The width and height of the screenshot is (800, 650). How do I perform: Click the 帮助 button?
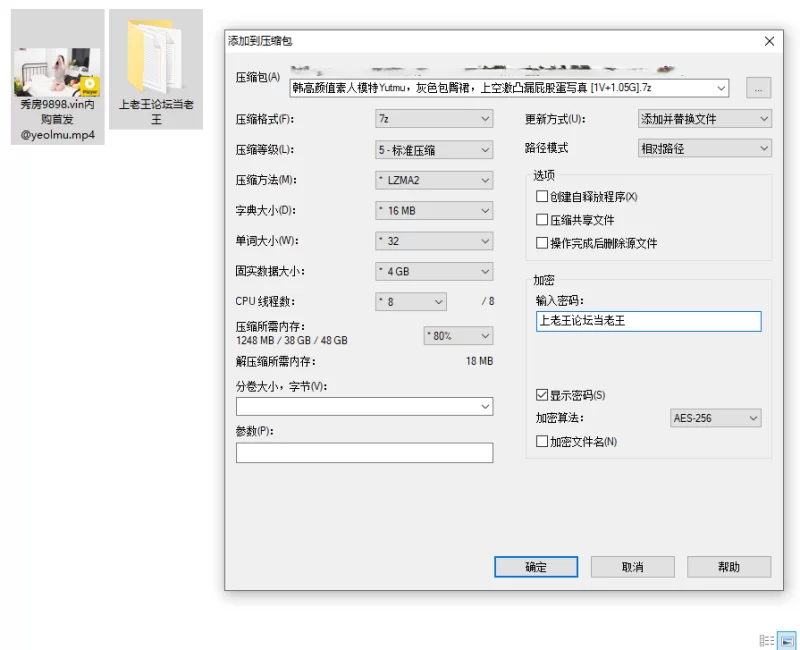[729, 567]
